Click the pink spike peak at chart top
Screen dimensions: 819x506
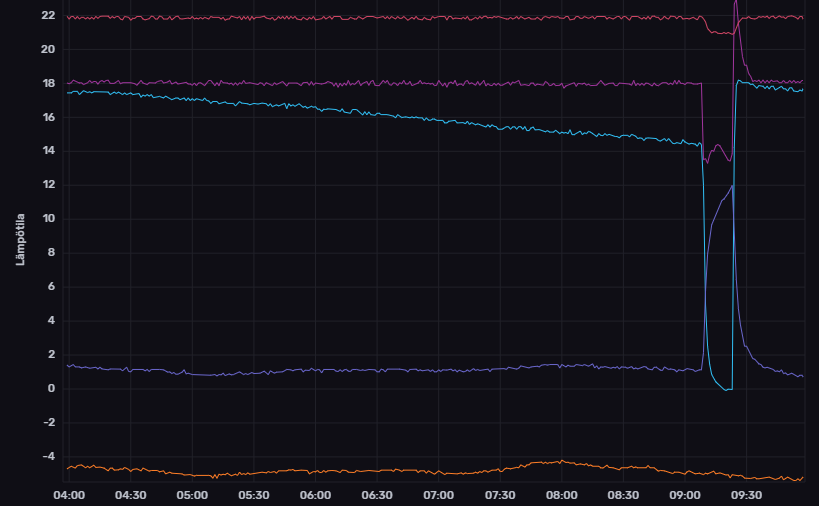[x=736, y=3]
